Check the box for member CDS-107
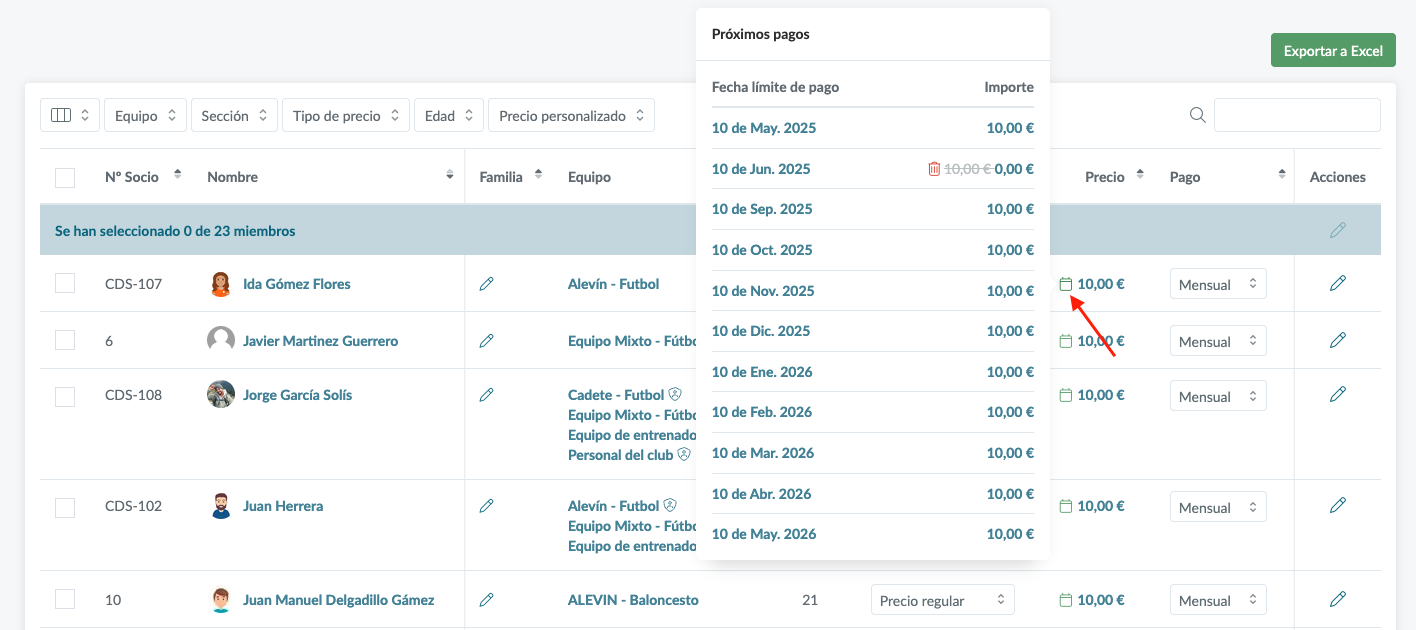 (65, 284)
